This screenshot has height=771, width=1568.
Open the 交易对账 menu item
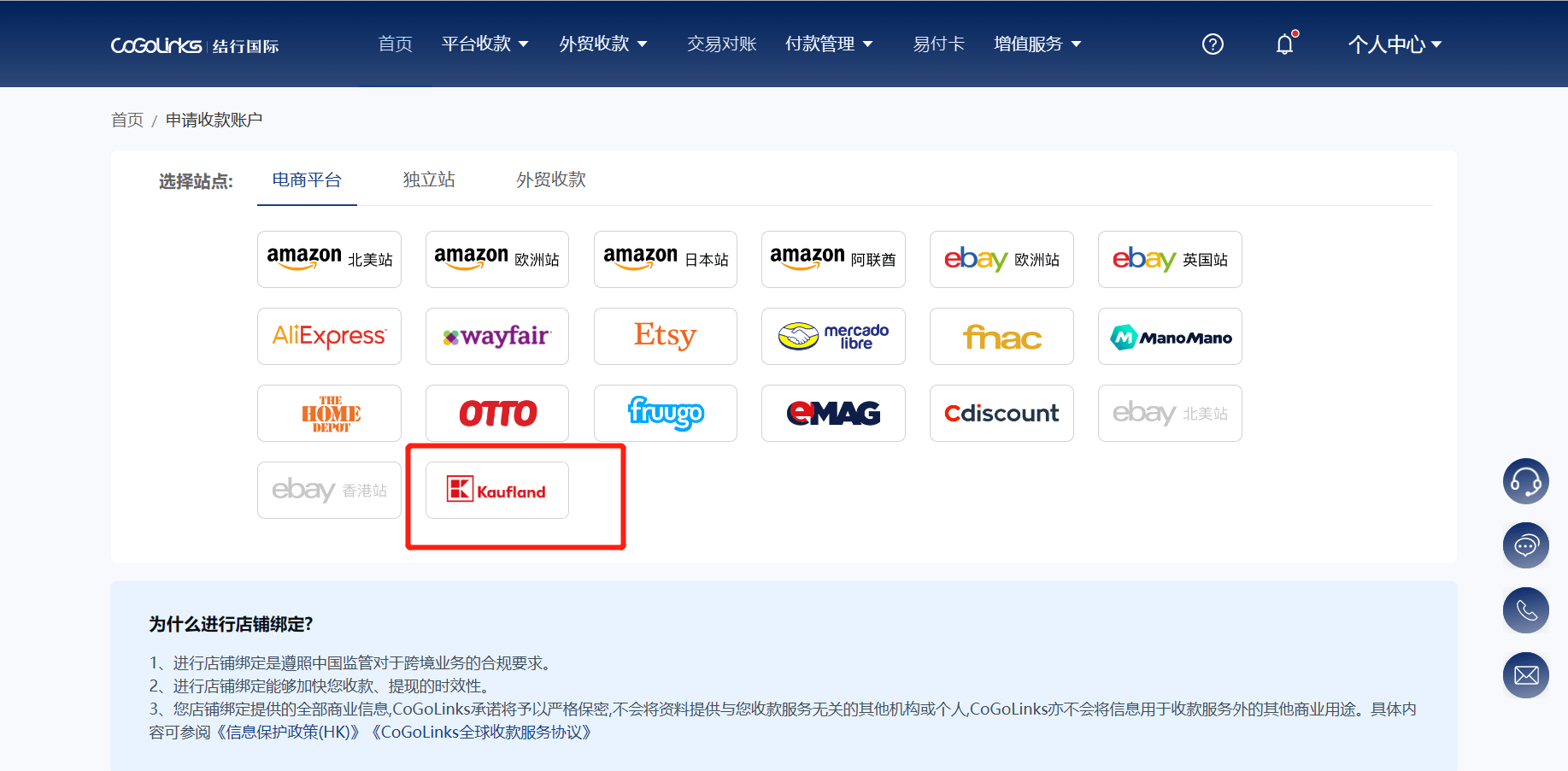click(x=721, y=44)
